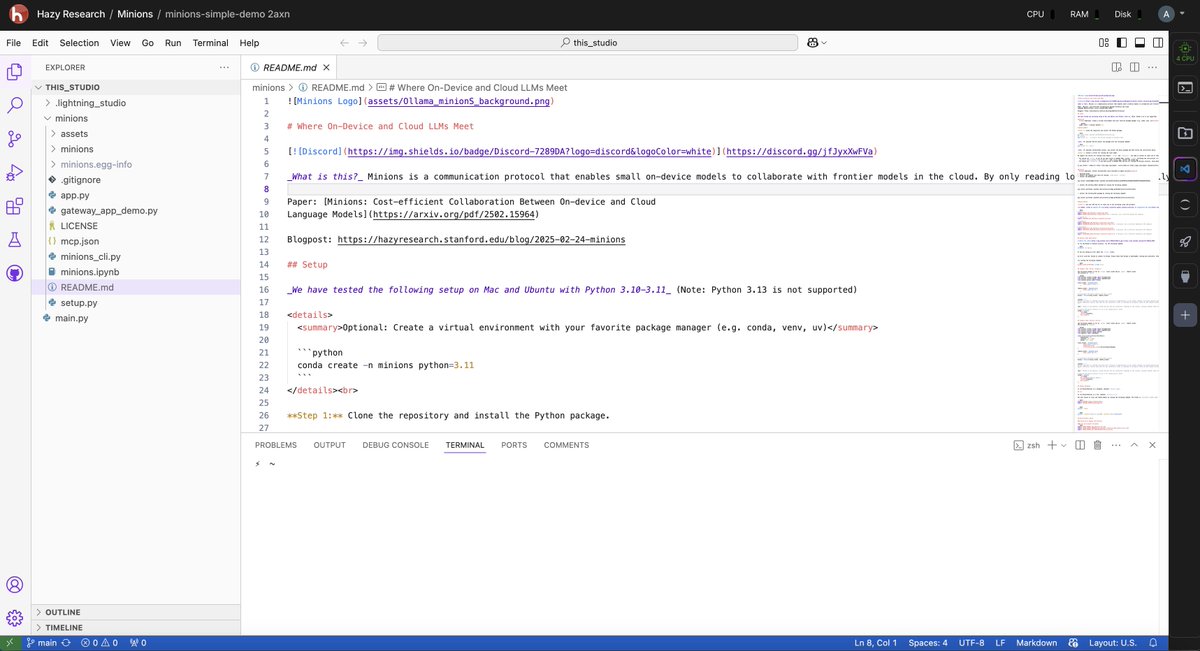Click the Explorer views ellipsis menu
This screenshot has width=1200, height=651.
click(224, 67)
